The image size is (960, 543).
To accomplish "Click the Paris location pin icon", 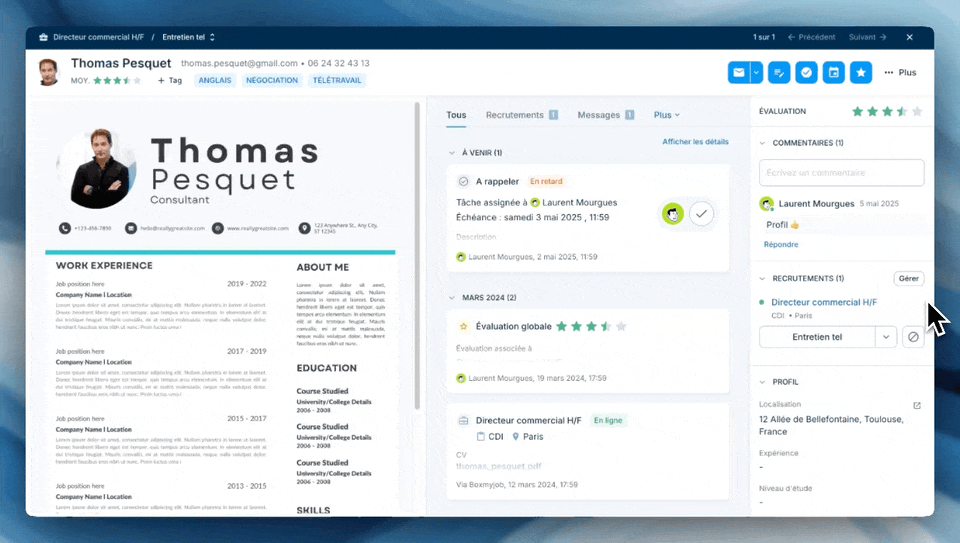I will pyautogui.click(x=516, y=436).
